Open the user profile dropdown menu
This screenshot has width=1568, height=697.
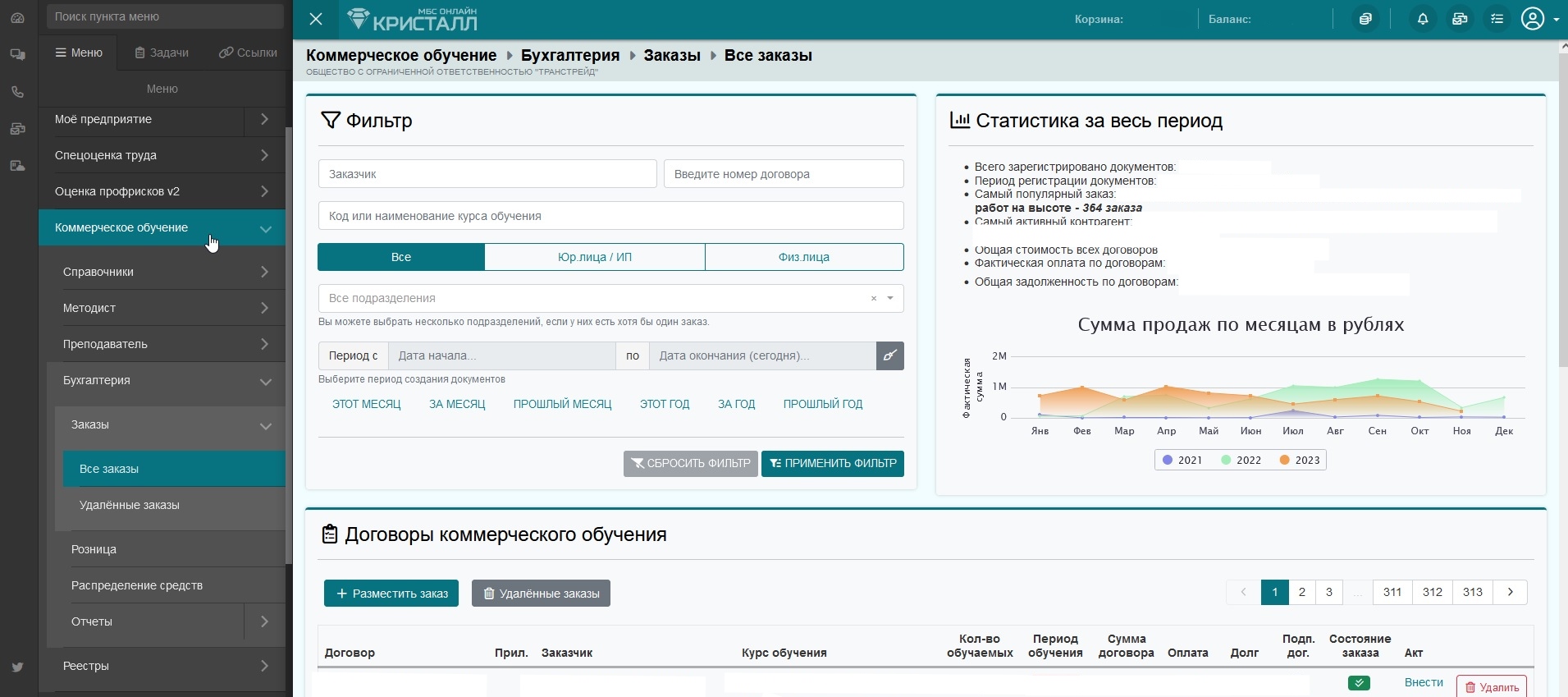pyautogui.click(x=1539, y=19)
